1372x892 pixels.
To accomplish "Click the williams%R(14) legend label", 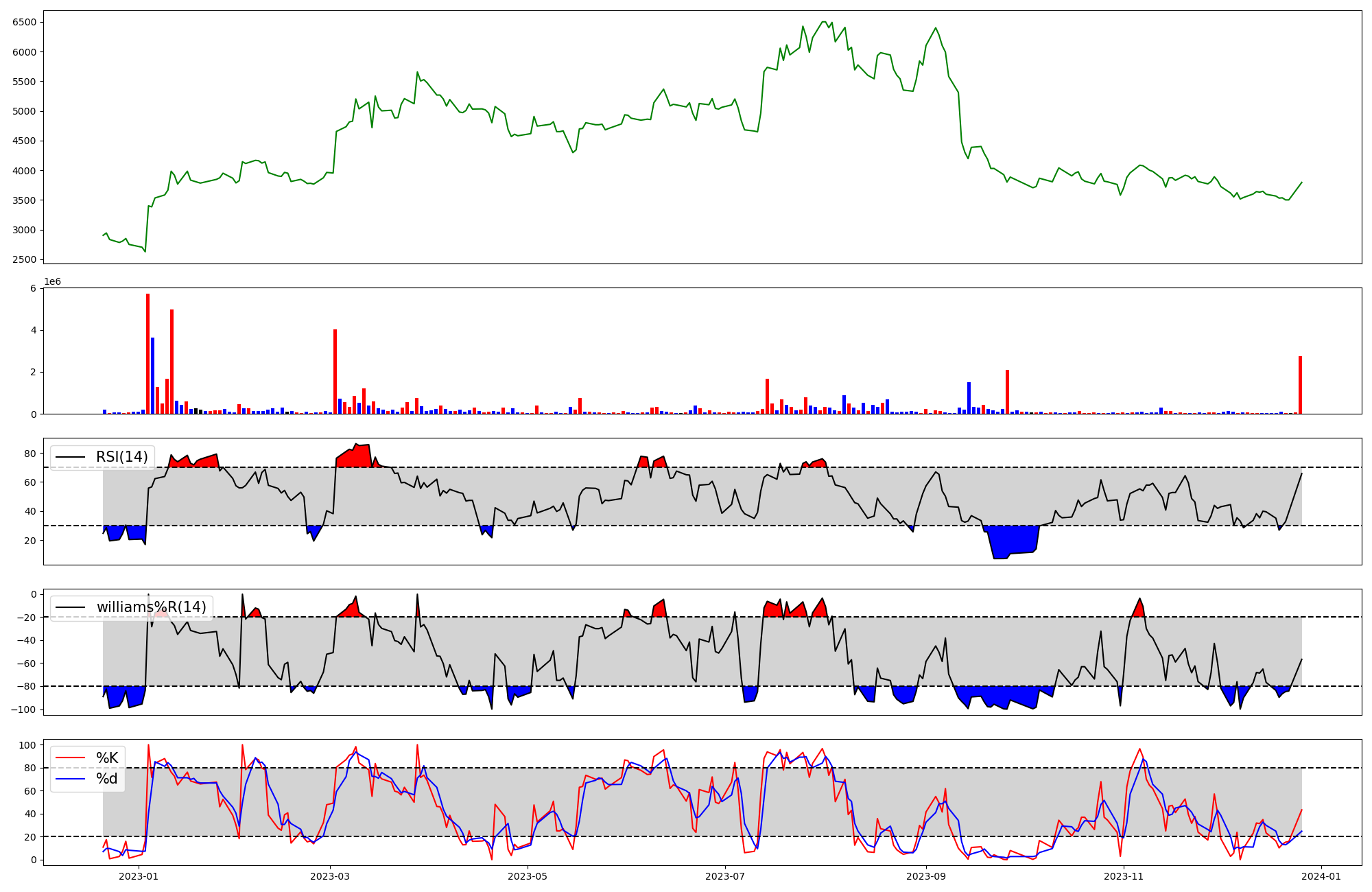I will [x=151, y=607].
